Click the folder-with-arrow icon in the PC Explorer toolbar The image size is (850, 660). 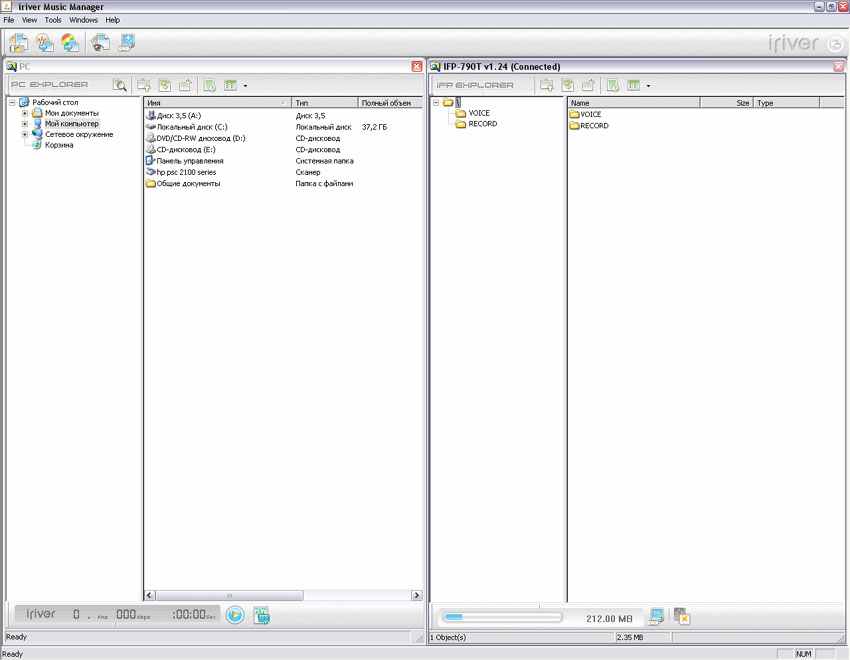click(144, 85)
